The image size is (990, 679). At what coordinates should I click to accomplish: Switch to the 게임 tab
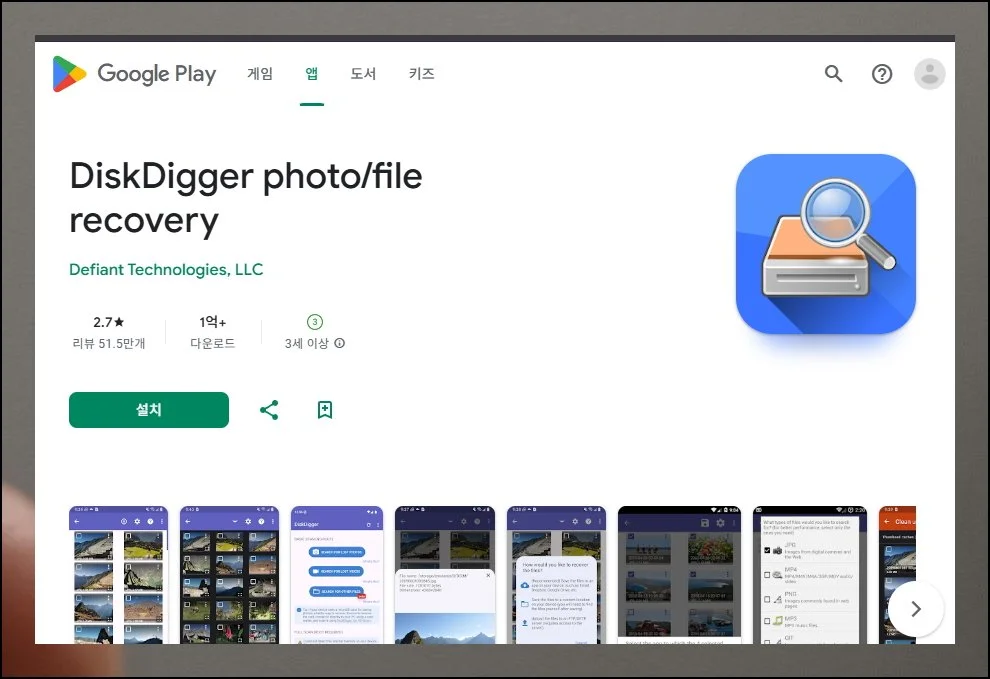[x=260, y=74]
